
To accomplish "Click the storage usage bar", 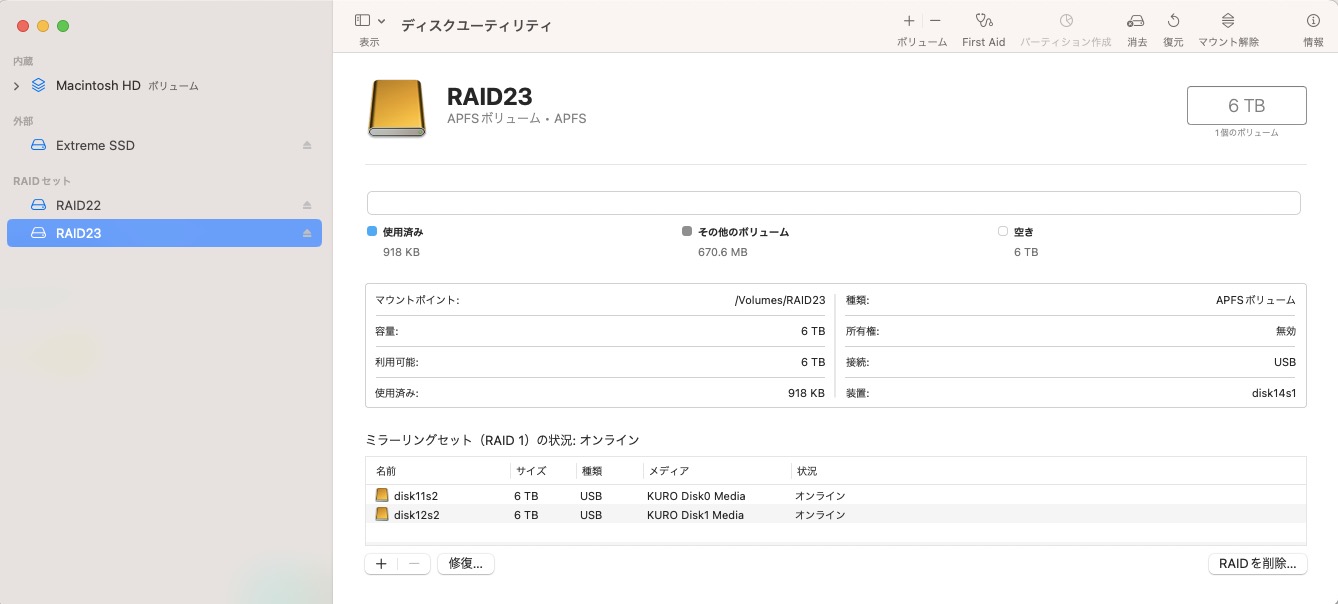I will pos(834,202).
